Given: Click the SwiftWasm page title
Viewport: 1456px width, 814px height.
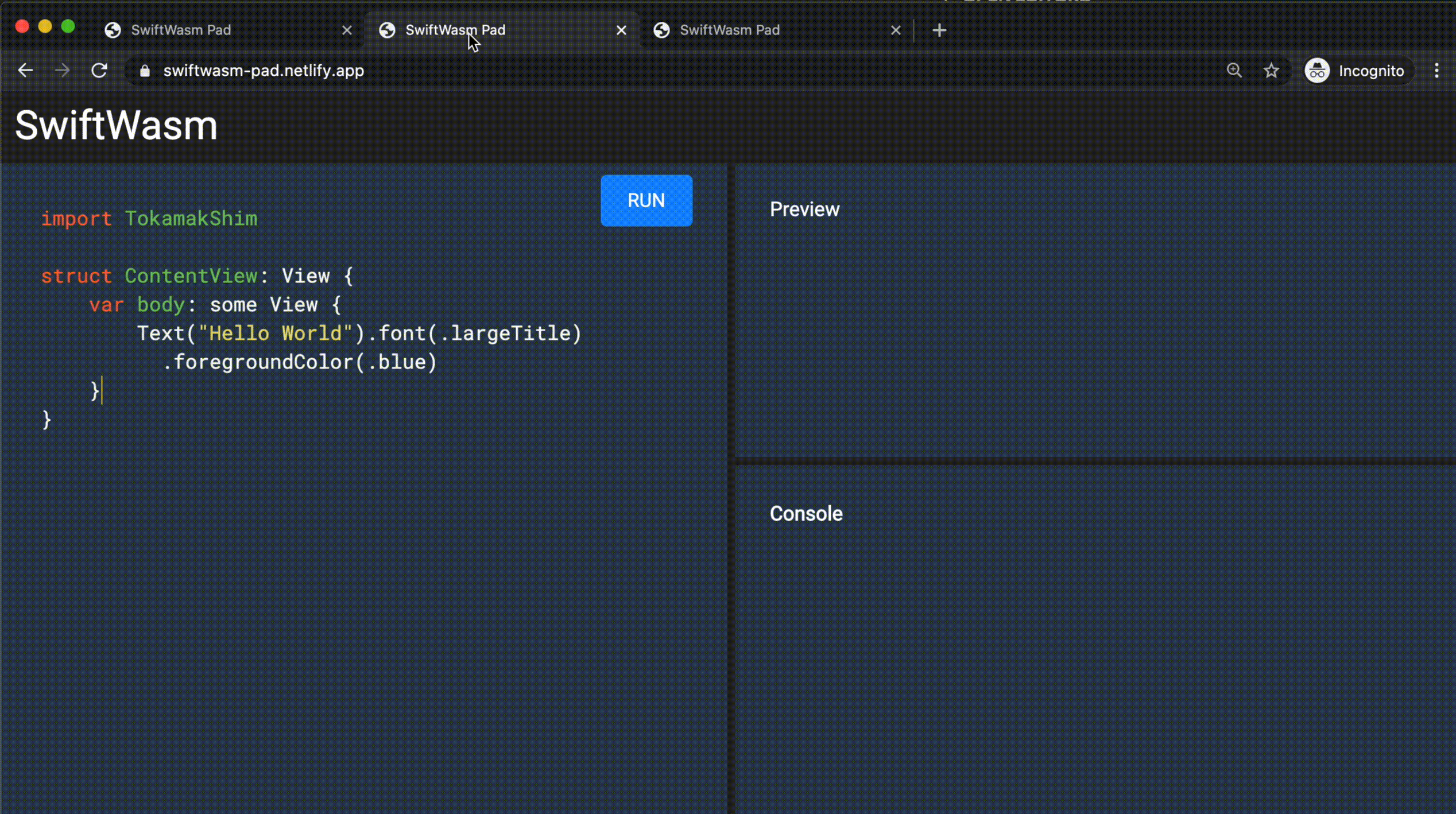Looking at the screenshot, I should point(117,125).
